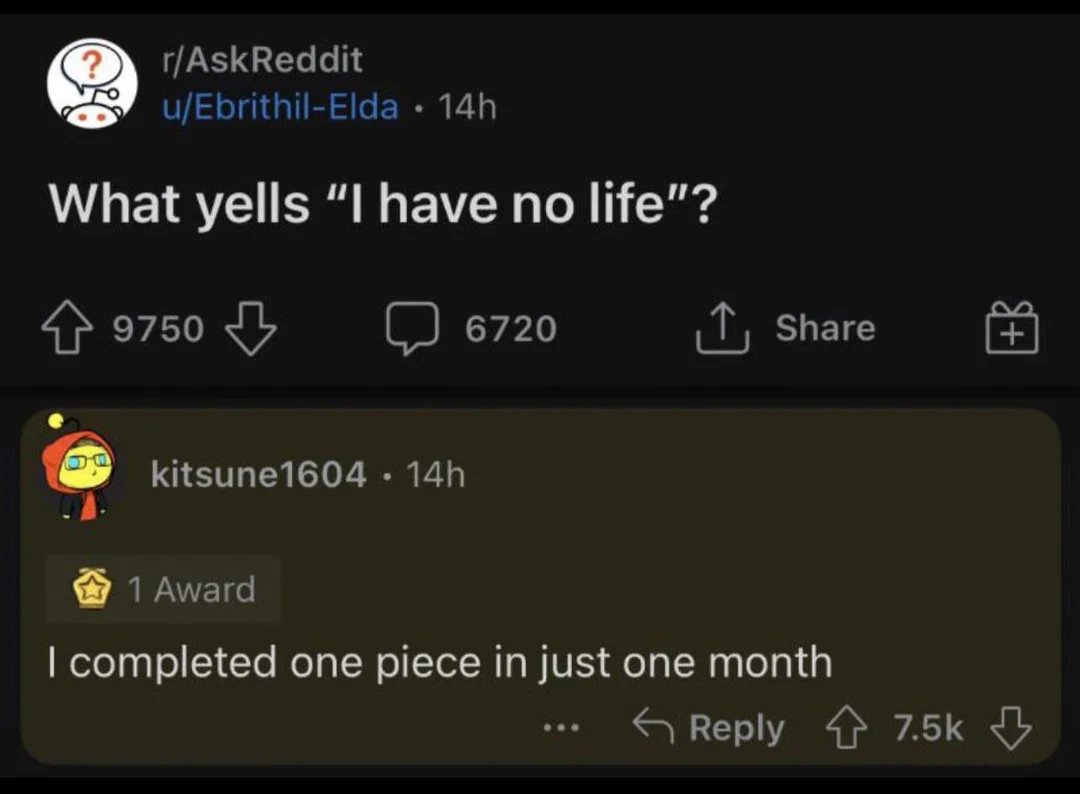Click the Share label
This screenshot has height=794, width=1080.
pyautogui.click(x=825, y=327)
